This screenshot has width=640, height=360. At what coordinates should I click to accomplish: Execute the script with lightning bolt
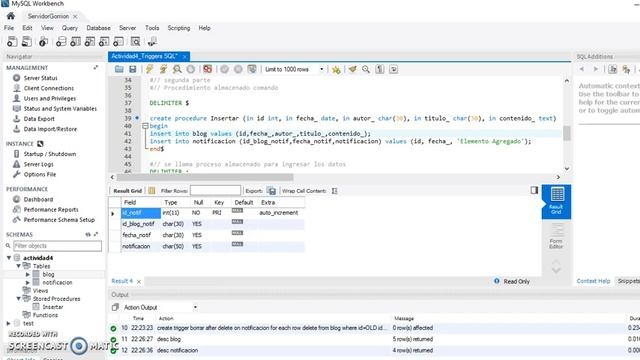point(149,69)
